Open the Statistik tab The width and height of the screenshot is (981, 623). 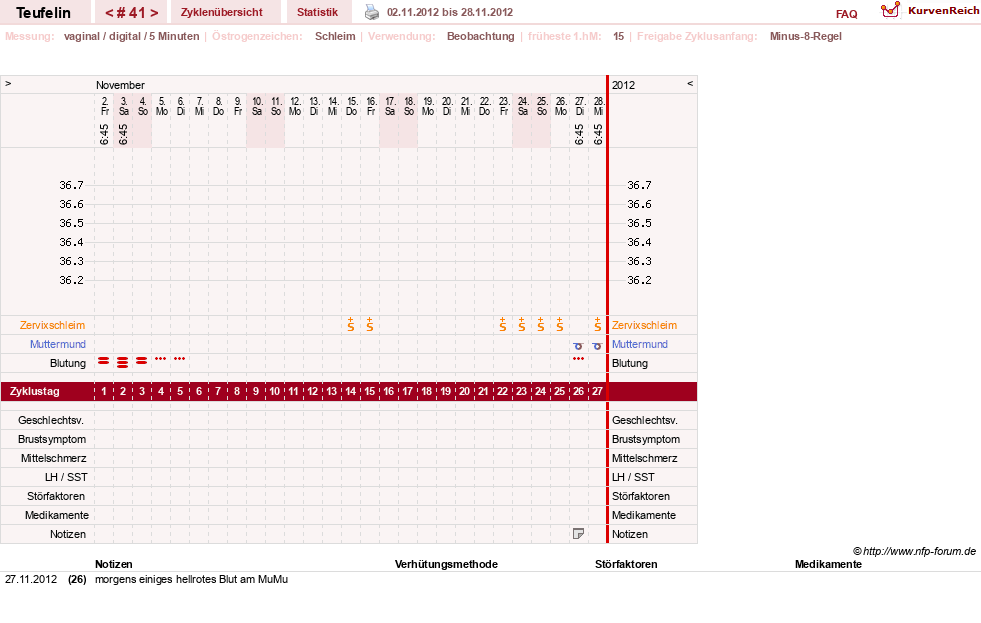point(317,12)
